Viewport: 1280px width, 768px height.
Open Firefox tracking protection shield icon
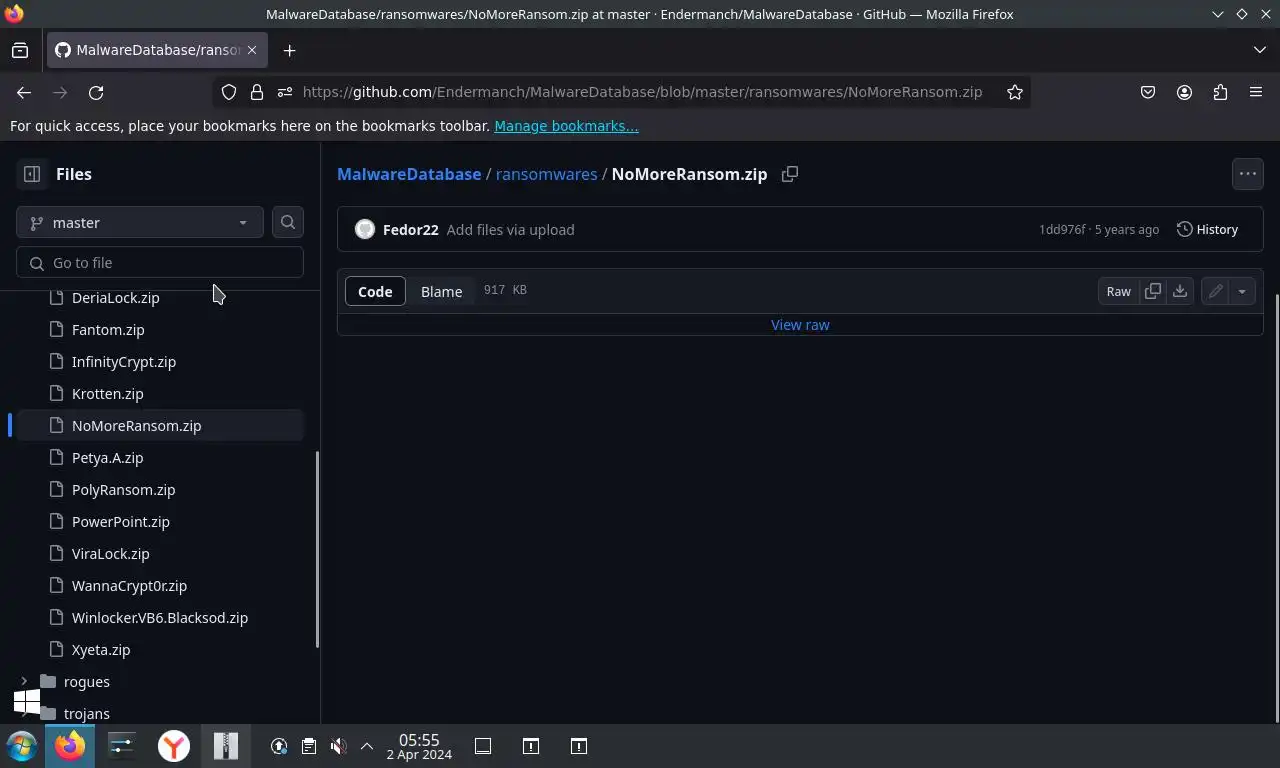[x=229, y=92]
